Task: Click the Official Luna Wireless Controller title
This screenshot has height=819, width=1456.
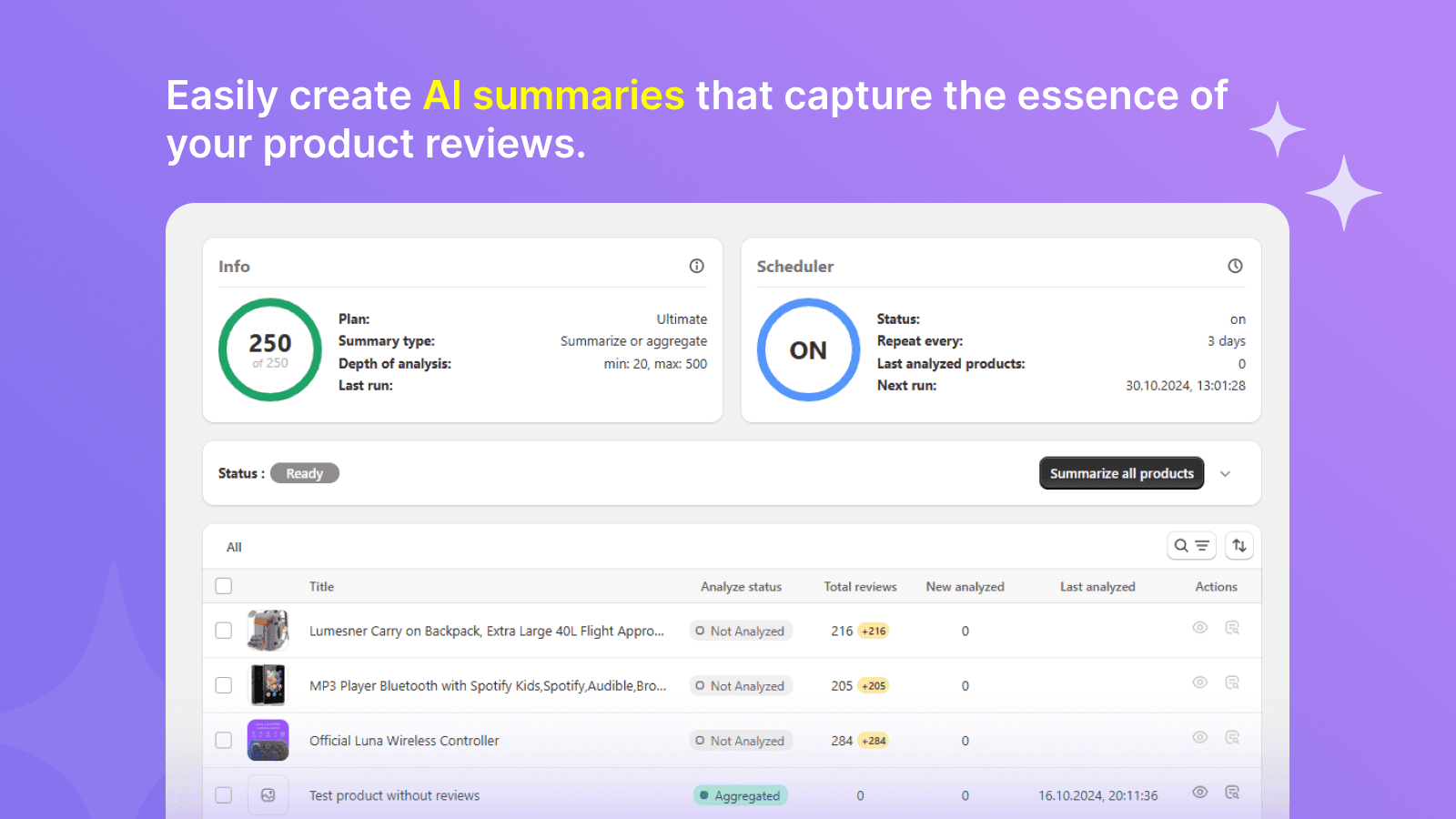Action: [404, 741]
